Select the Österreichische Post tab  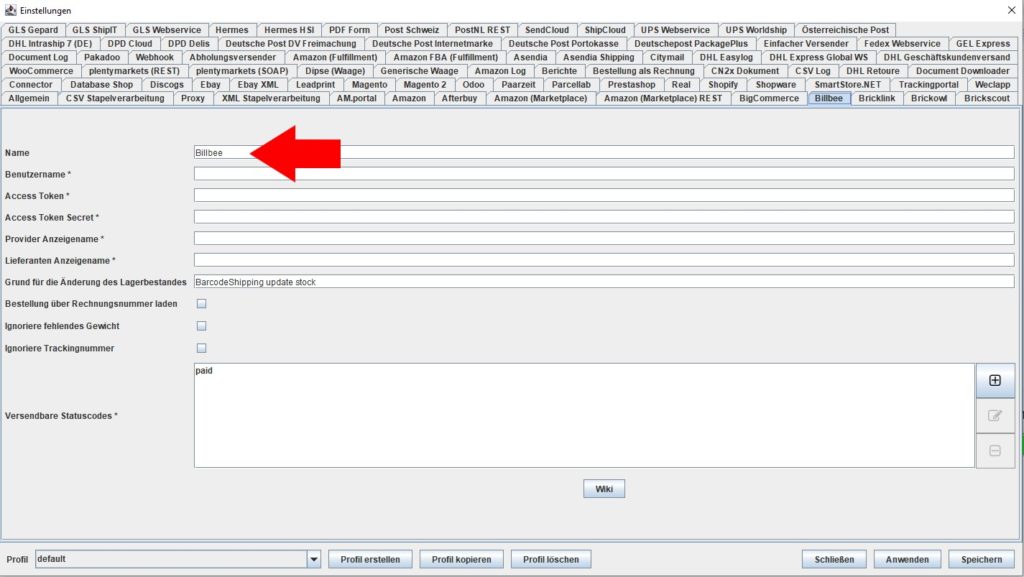coord(846,30)
